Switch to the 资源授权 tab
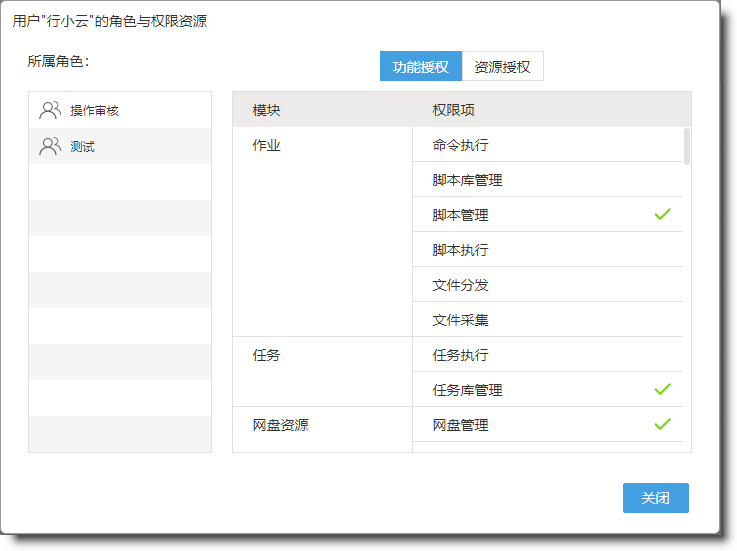 point(502,67)
